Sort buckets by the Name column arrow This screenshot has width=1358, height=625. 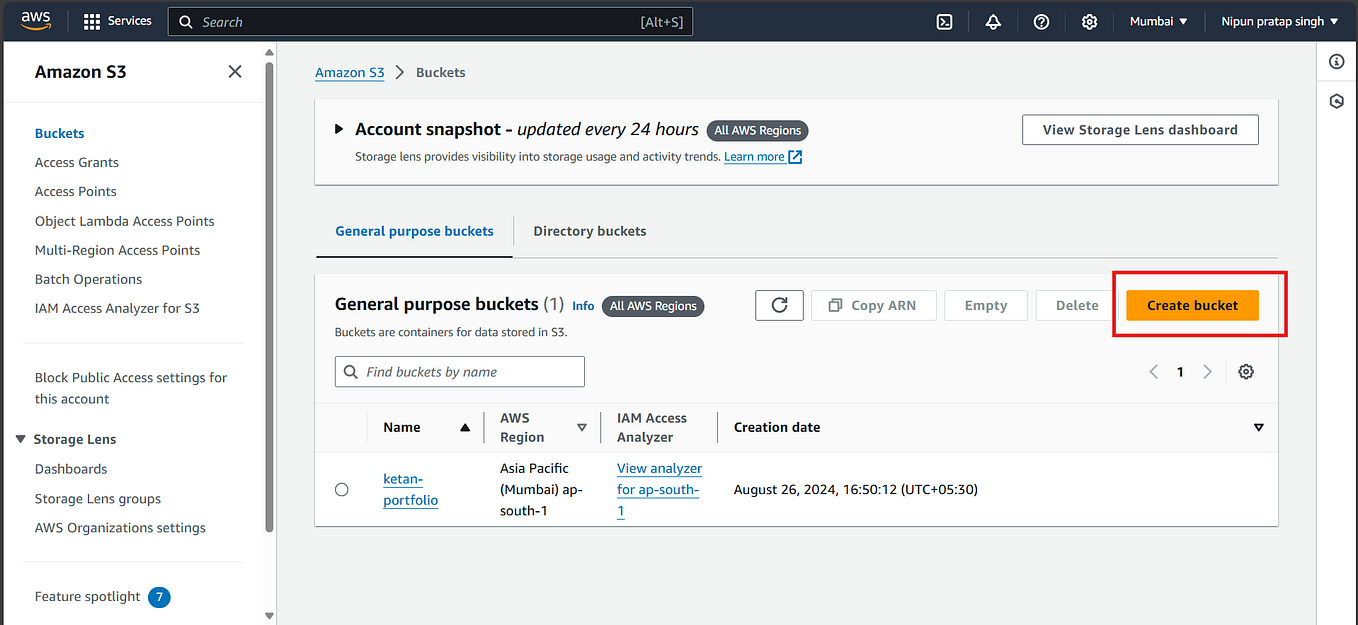[x=464, y=427]
